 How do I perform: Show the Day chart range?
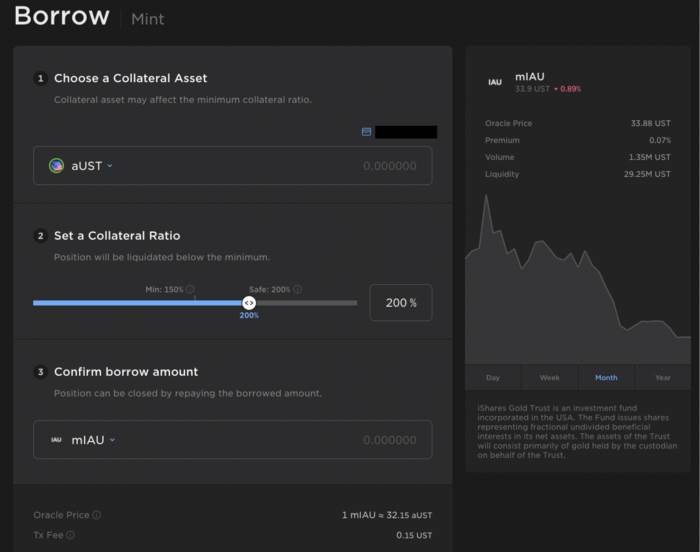click(x=493, y=378)
